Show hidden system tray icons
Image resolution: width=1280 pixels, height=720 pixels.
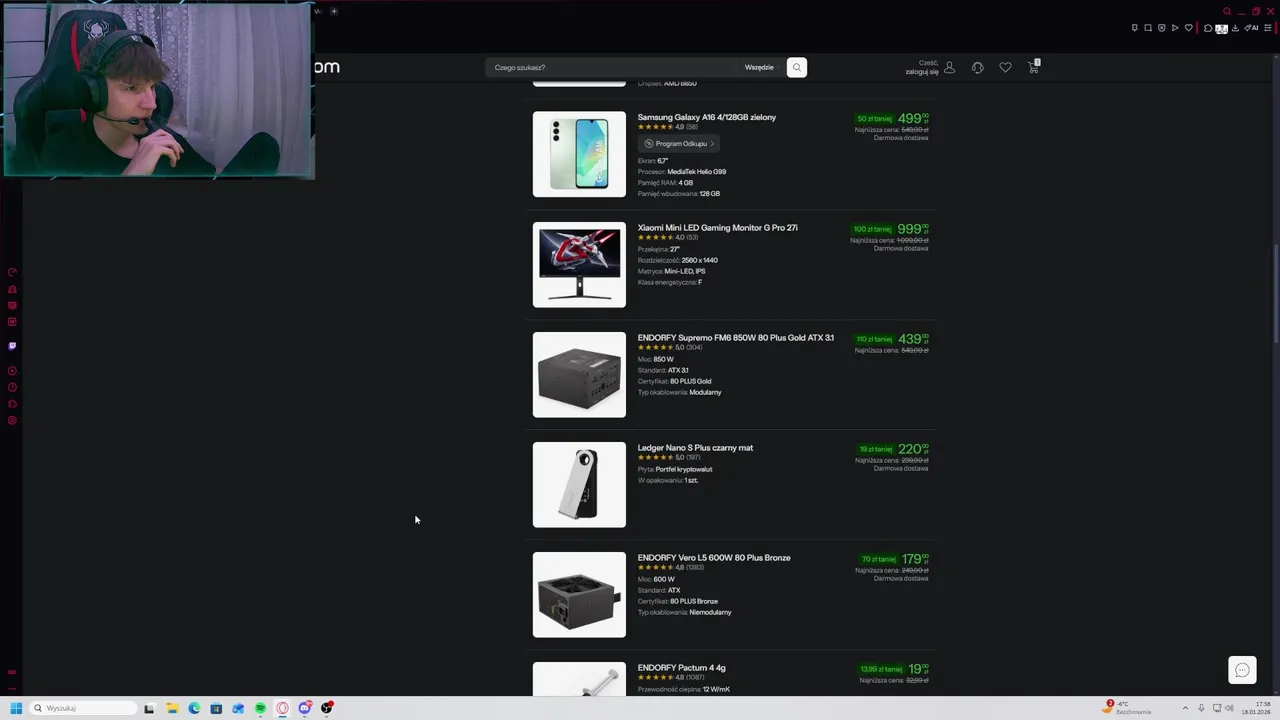tap(1185, 708)
